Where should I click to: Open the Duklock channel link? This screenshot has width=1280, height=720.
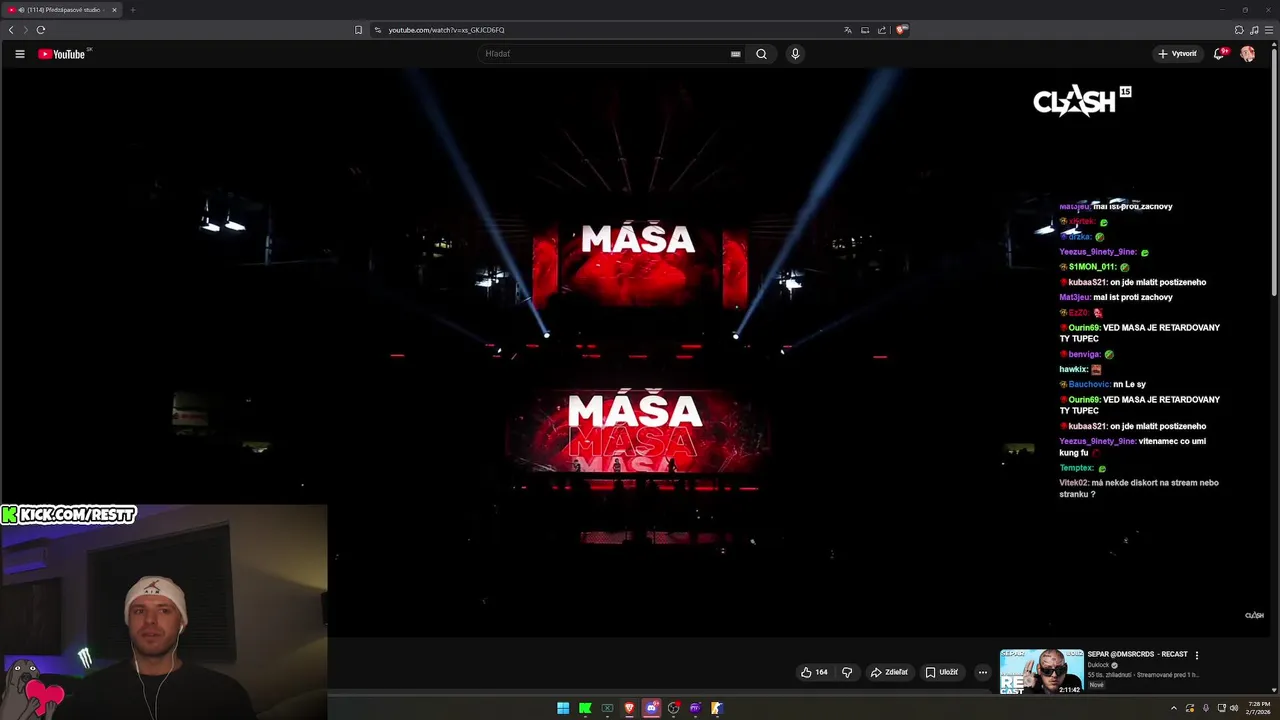(1098, 665)
